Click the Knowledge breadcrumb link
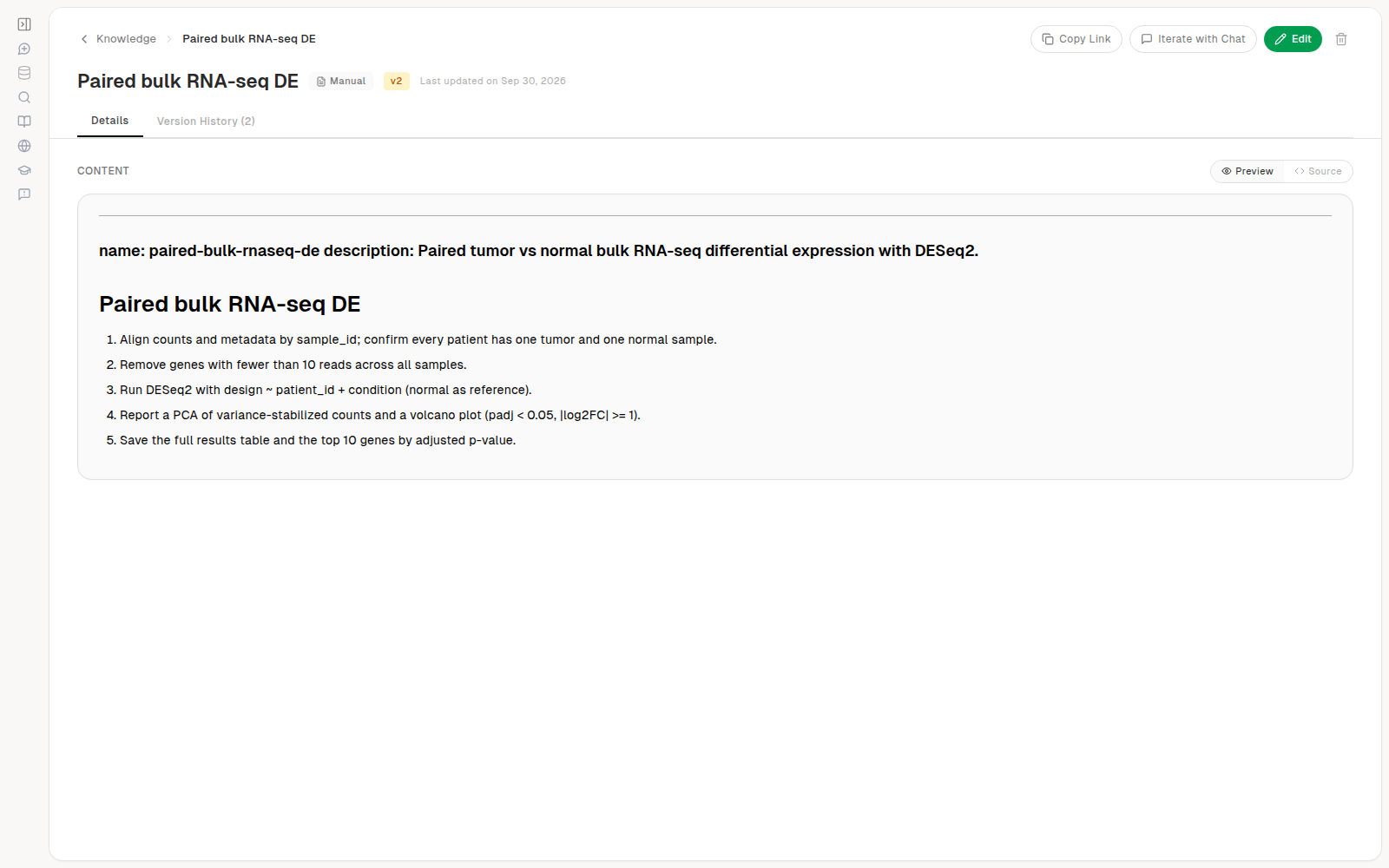 [126, 39]
